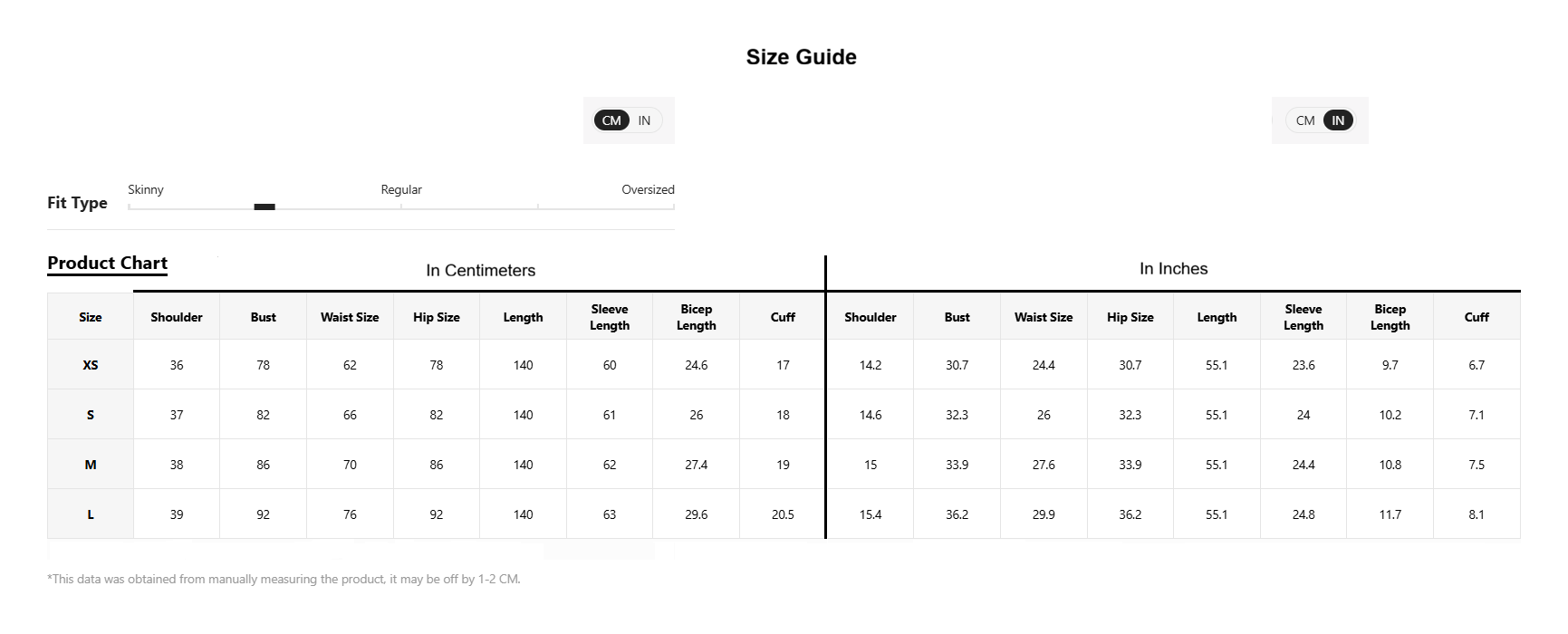
Task: Switch left unit toggle to CM
Action: (611, 120)
